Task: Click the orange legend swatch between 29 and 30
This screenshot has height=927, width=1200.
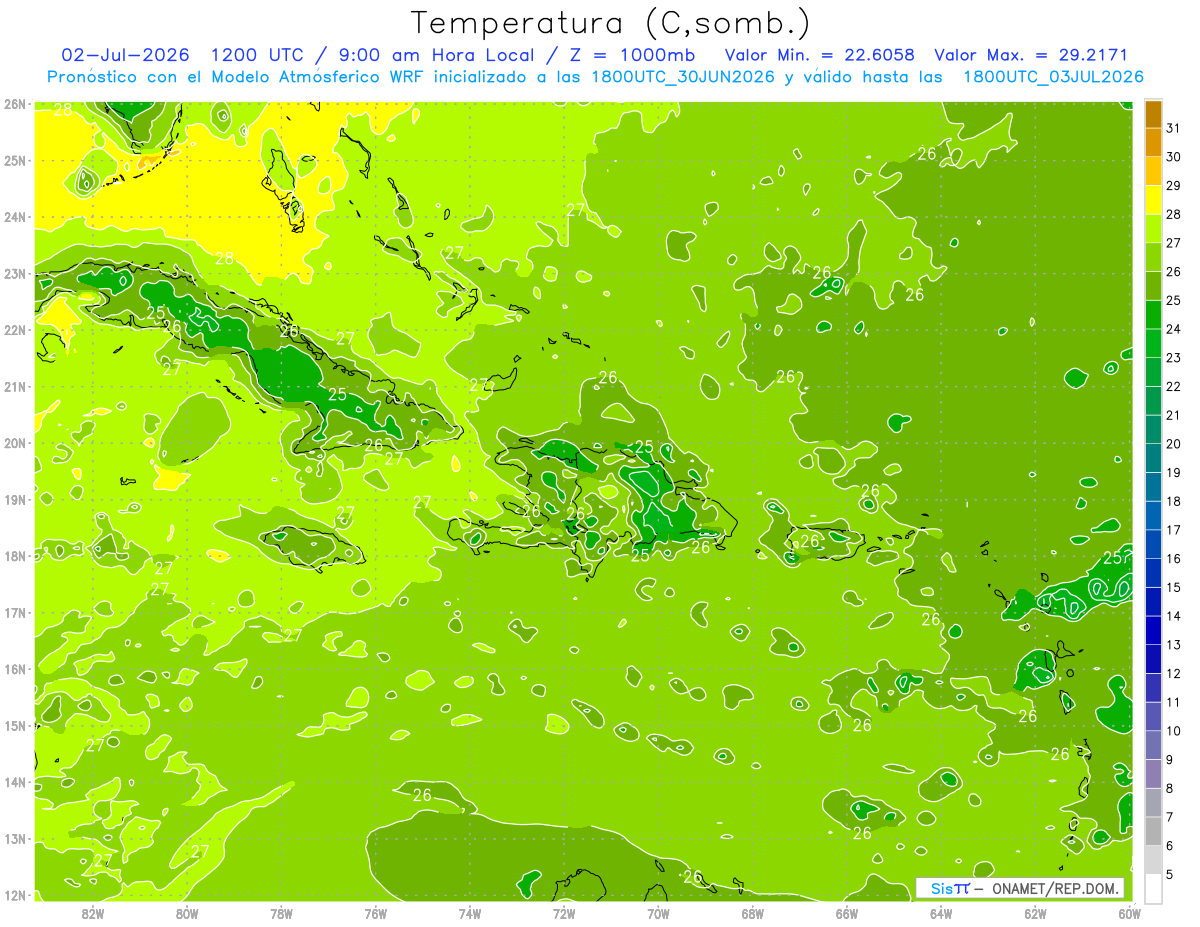Action: pos(1153,171)
